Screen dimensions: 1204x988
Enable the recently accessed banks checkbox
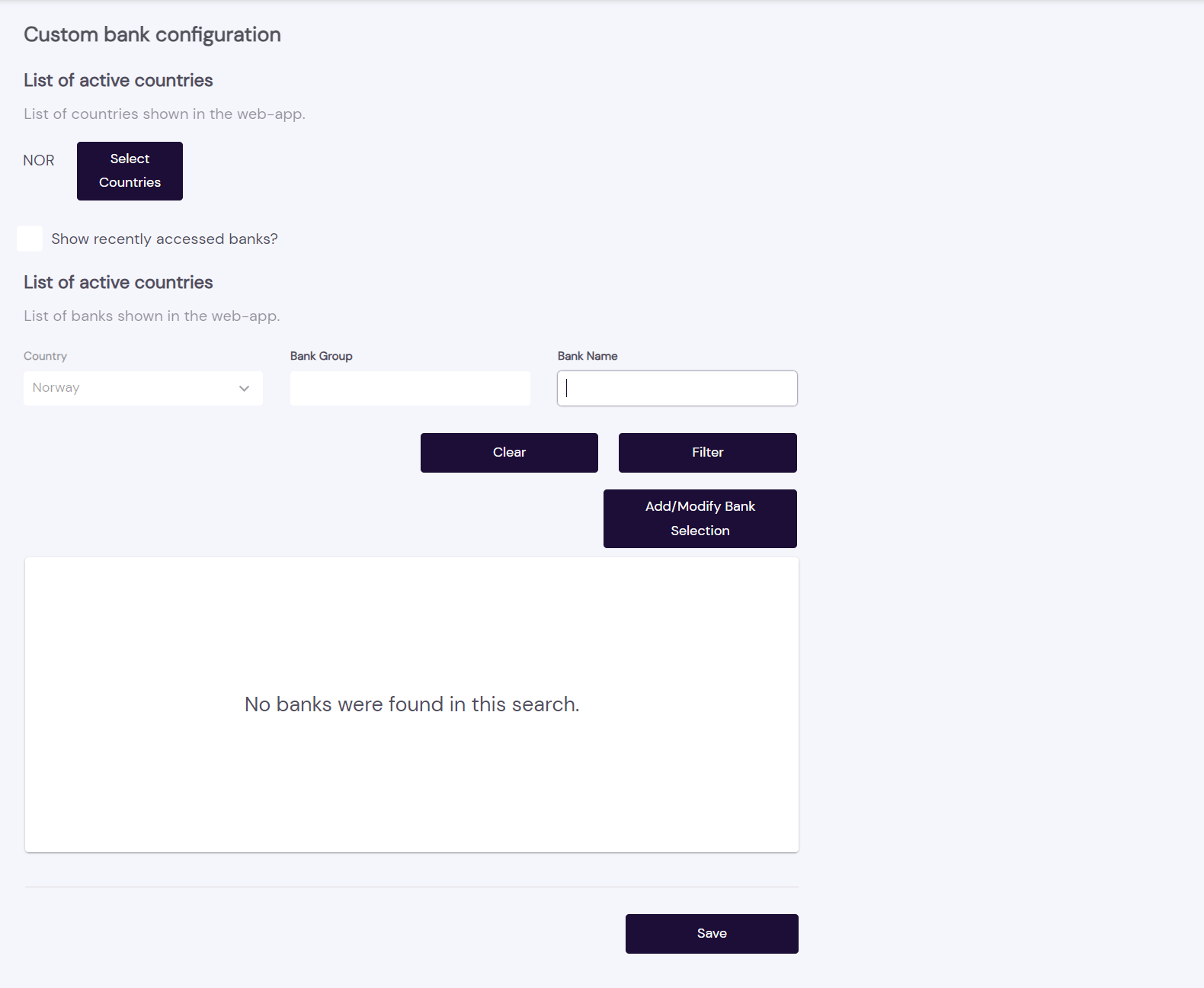click(30, 239)
